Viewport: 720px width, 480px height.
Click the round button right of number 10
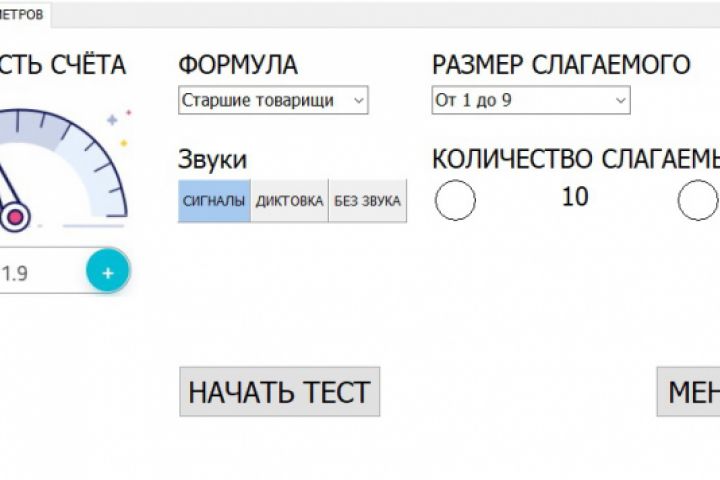(x=699, y=200)
